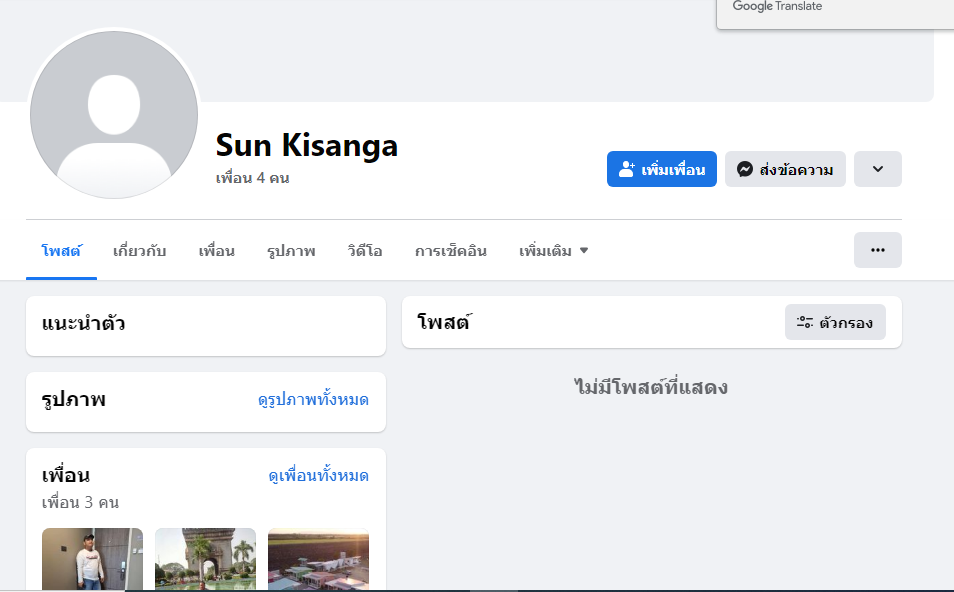Click the เพื่อน 3 คน text
The width and height of the screenshot is (954, 592).
click(x=80, y=503)
